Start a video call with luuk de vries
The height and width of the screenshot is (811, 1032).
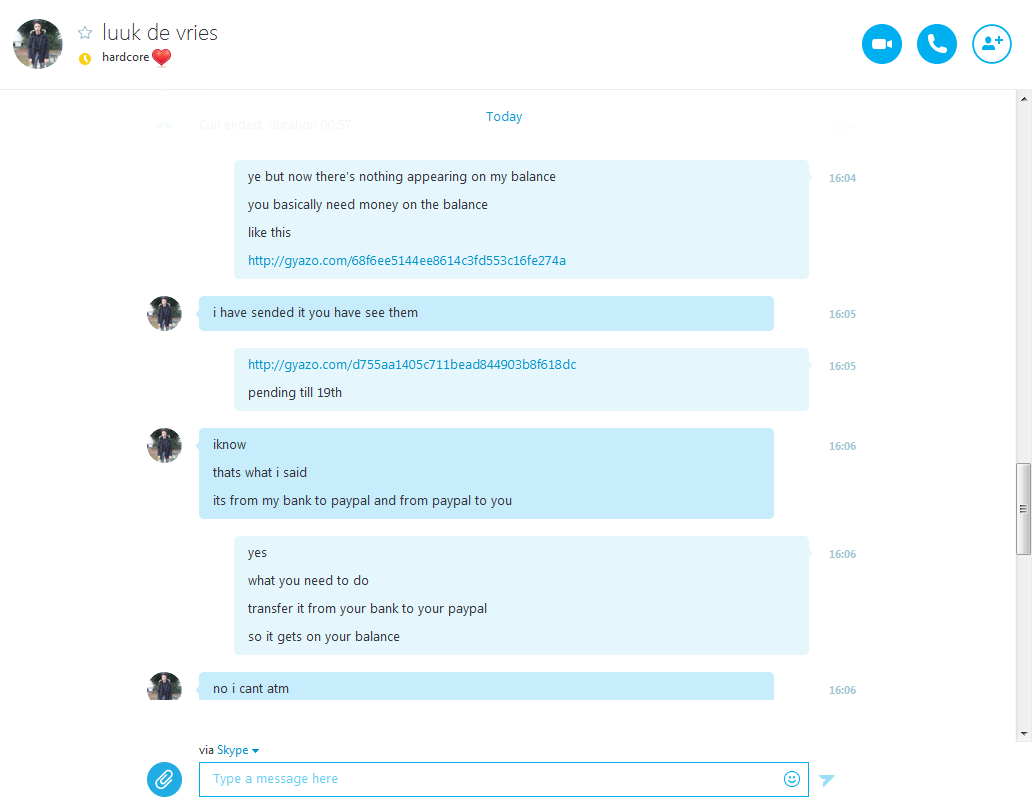[881, 44]
